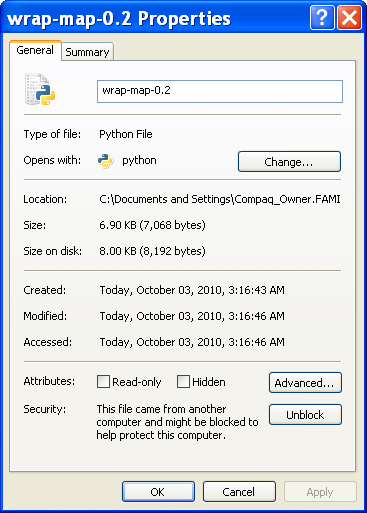
Task: Select the 6.90 KB (7,068 bytes) size value
Action: 152,225
